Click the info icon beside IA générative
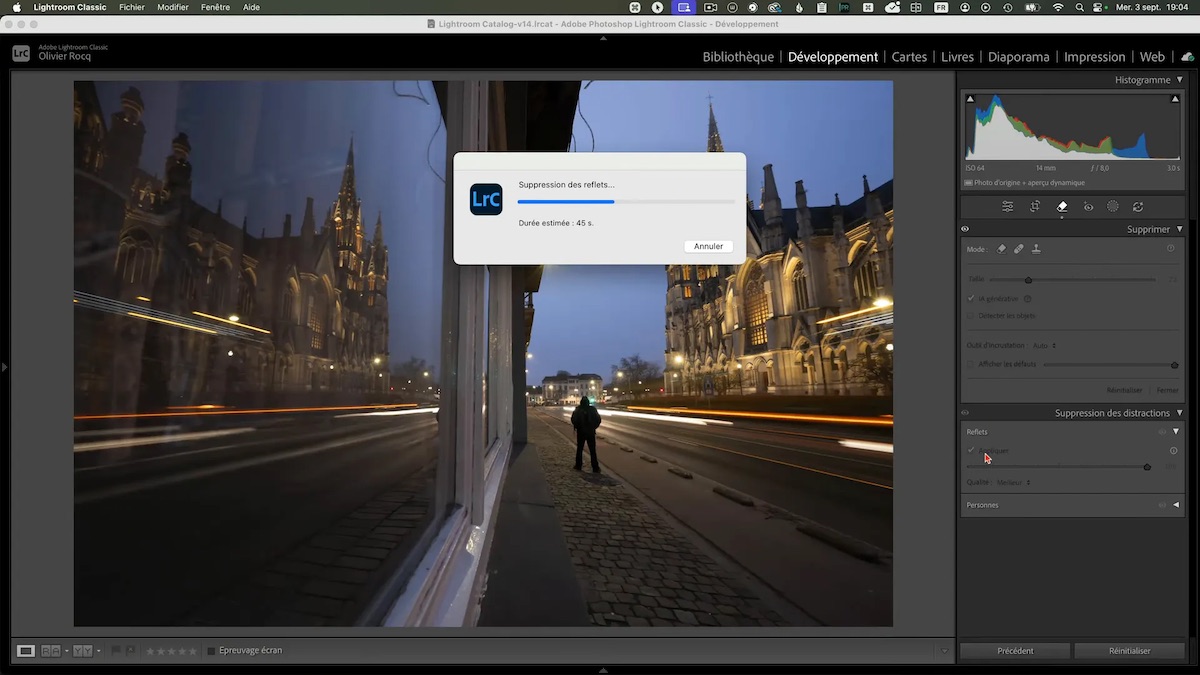The width and height of the screenshot is (1200, 675). pos(1028,299)
